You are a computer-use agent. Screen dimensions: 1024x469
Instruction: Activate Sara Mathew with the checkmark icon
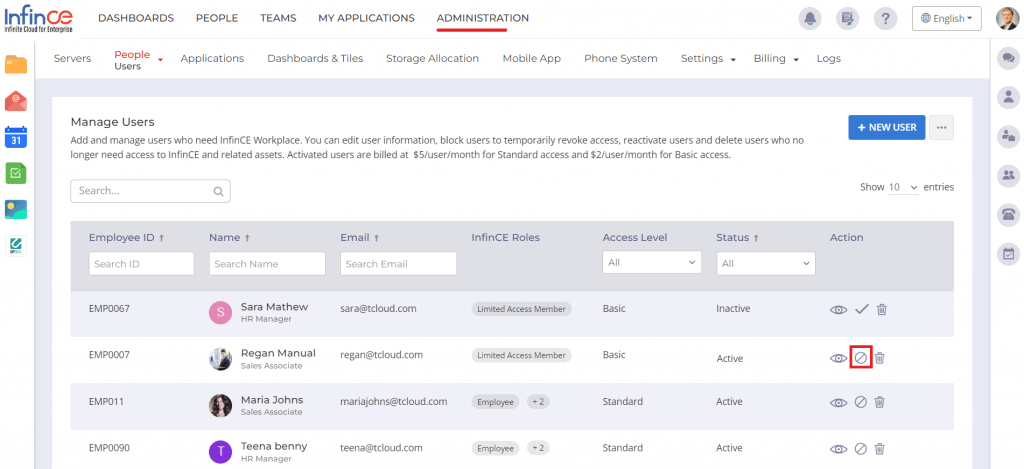[861, 310]
